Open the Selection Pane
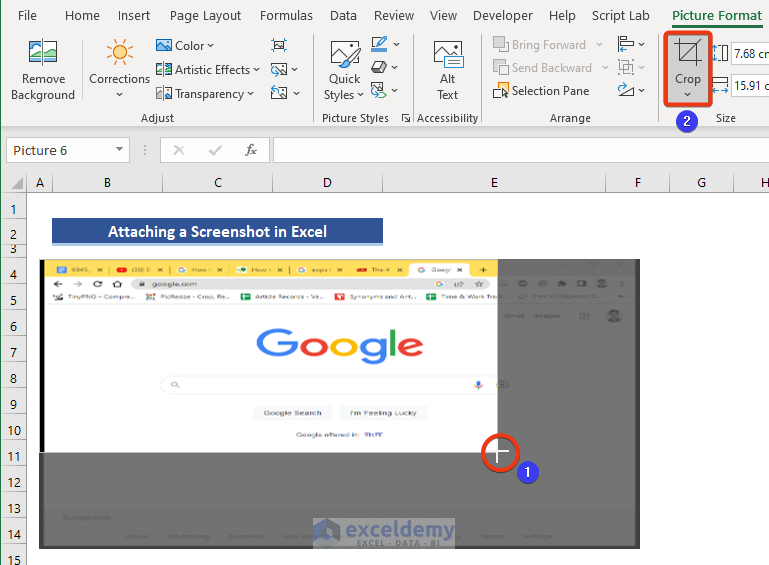769x565 pixels. tap(541, 91)
